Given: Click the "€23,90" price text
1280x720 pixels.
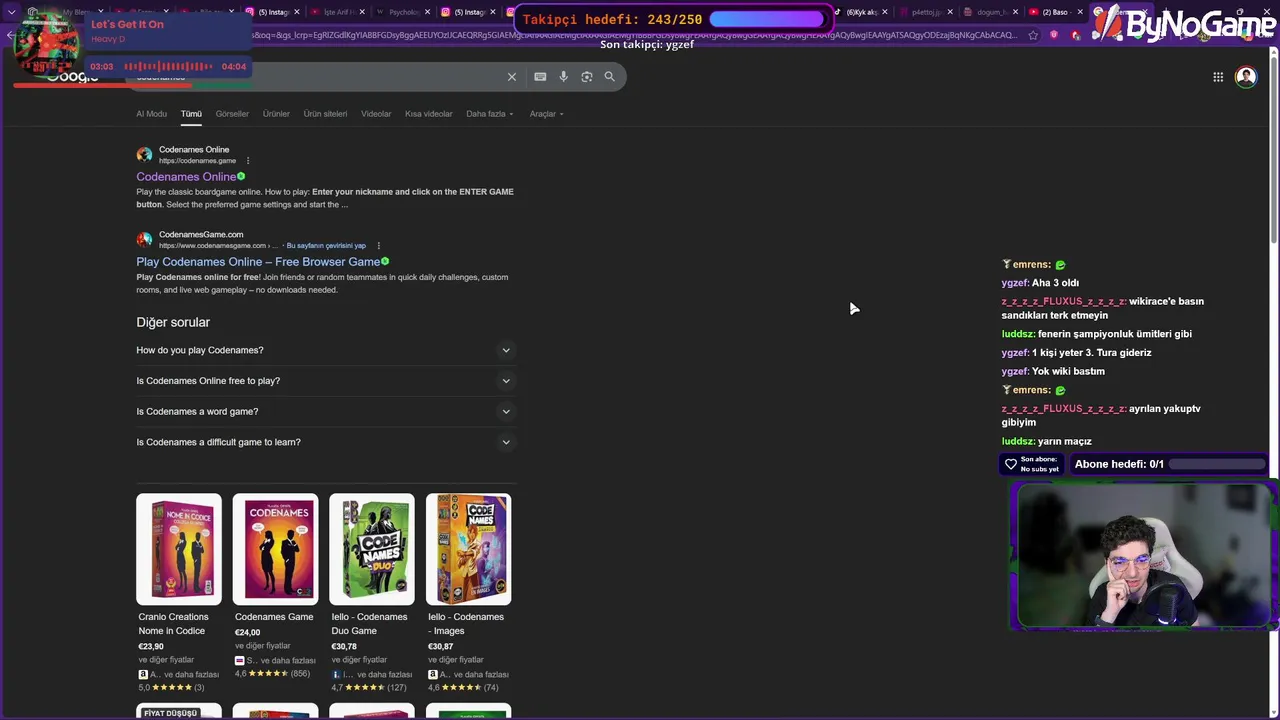Looking at the screenshot, I should coord(151,646).
